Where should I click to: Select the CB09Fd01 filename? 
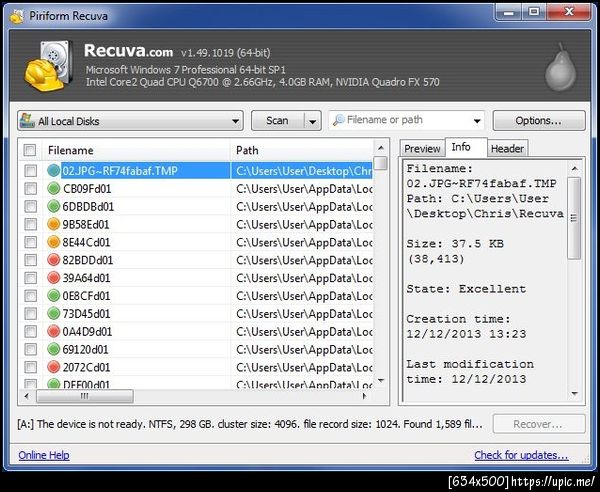(87, 189)
